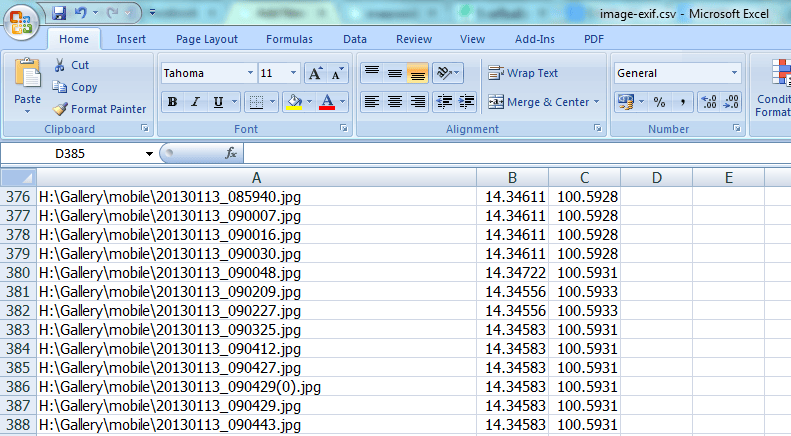Apply yellow fill color to the cell
The height and width of the screenshot is (436, 791).
tap(294, 102)
